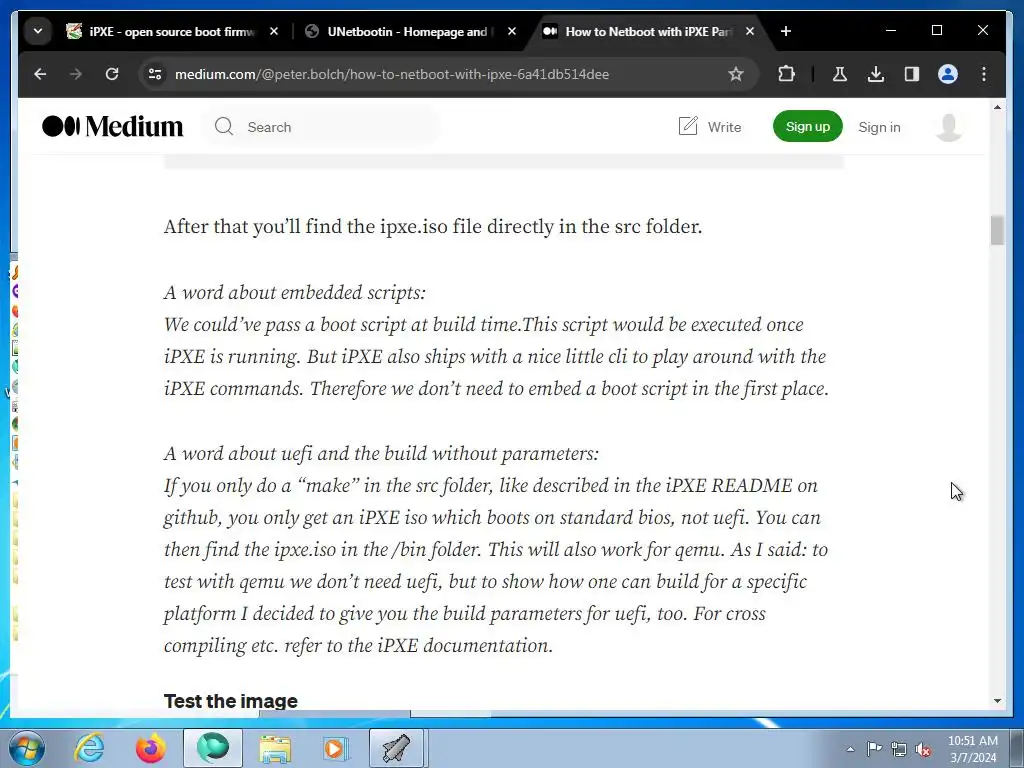Open the clock showing 10:51 AM
The width and height of the screenshot is (1024, 768).
click(972, 749)
